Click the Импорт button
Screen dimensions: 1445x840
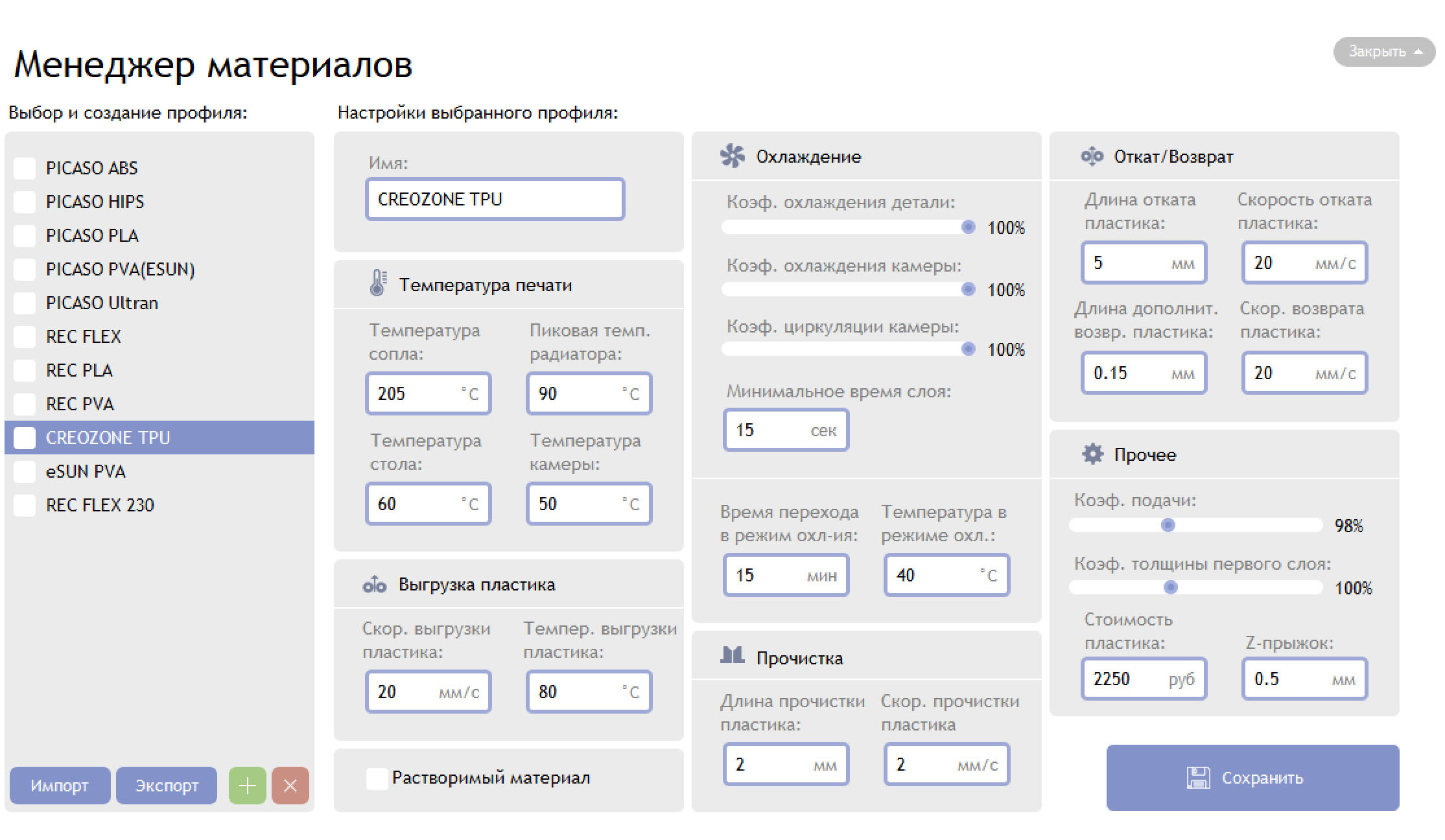pyautogui.click(x=60, y=786)
